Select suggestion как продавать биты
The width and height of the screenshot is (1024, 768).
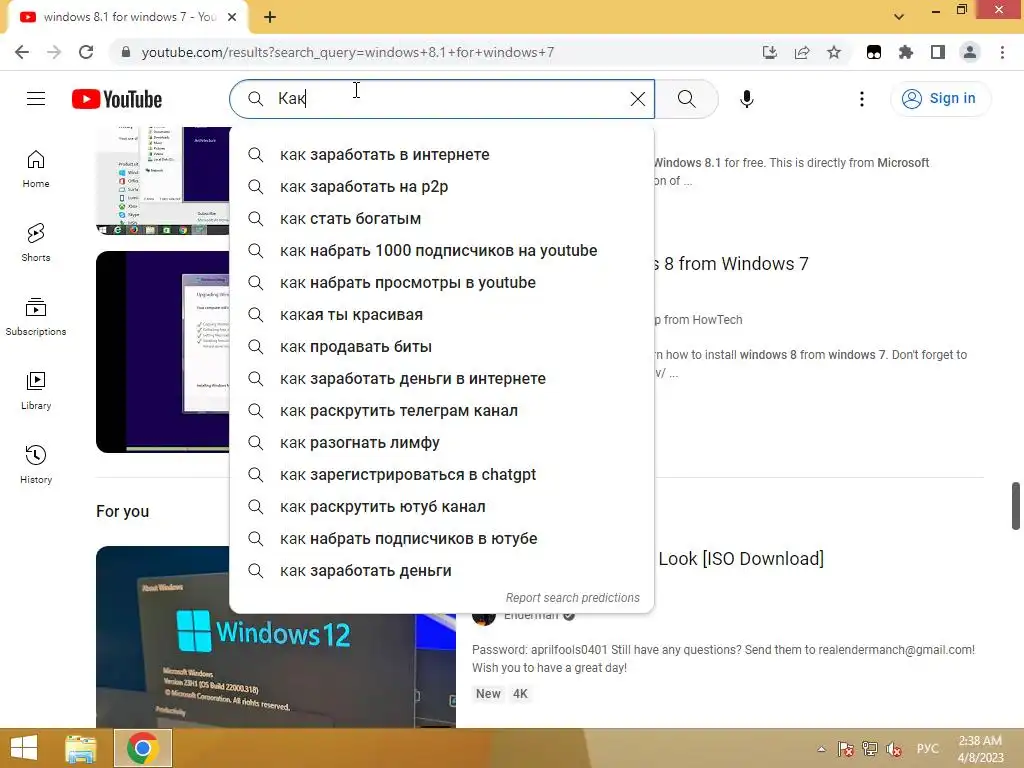(x=441, y=346)
